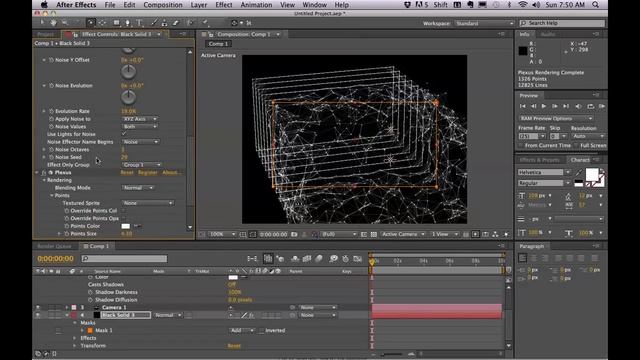
Task: Click timeline search field
Action: [124, 258]
